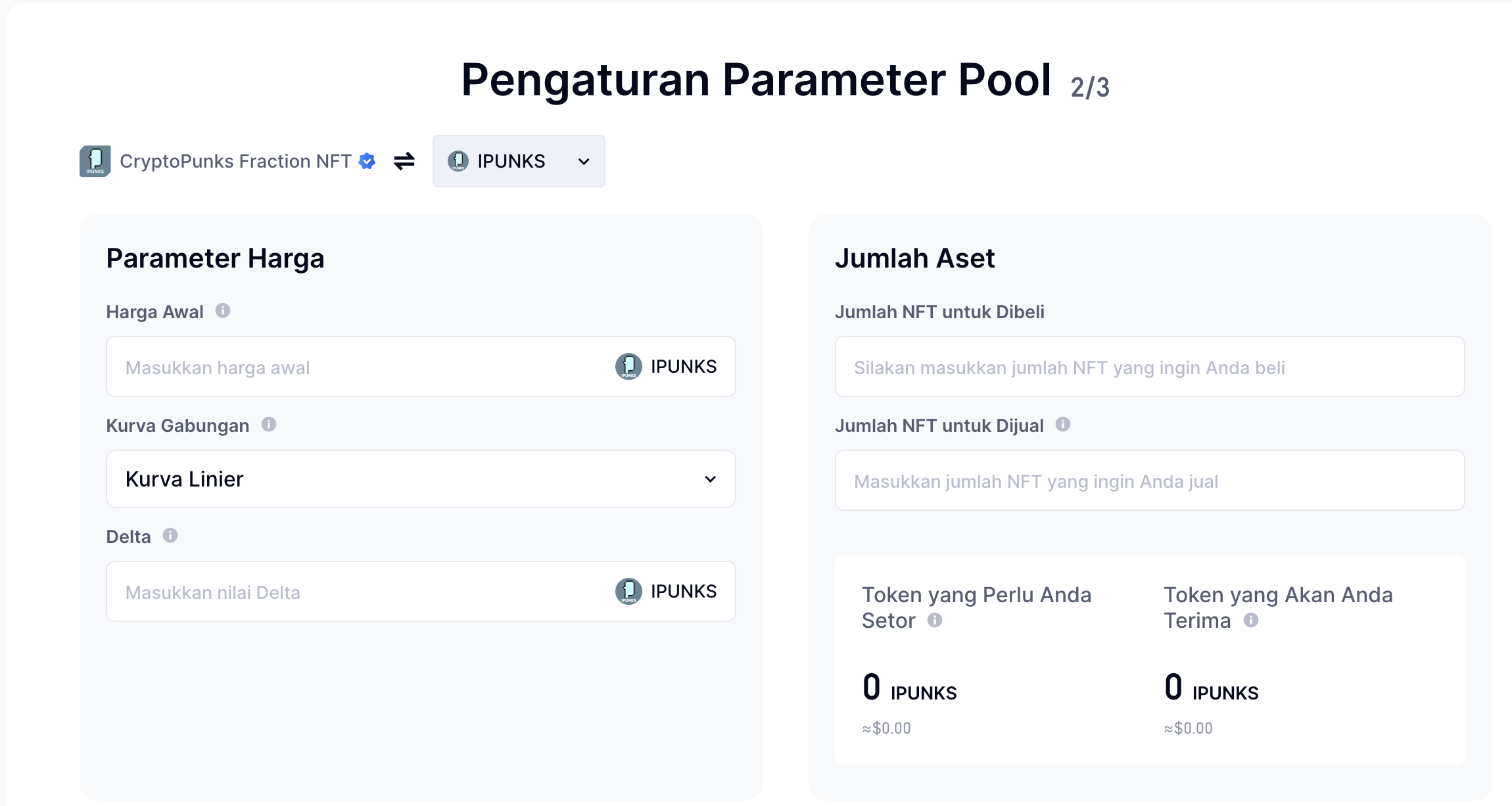Click info icon beside Jumlah NFT untuk Dijual
This screenshot has height=806, width=1512.
1063,424
